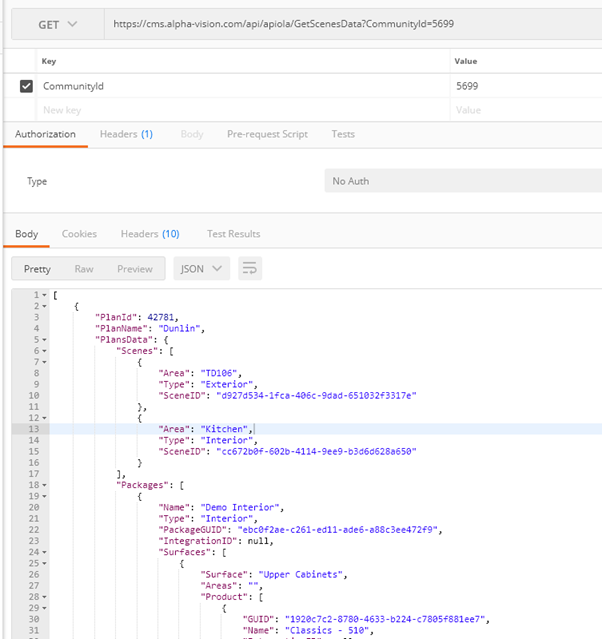Open the Pre-request Script tab
Screen dimensions: 602x639
click(267, 134)
